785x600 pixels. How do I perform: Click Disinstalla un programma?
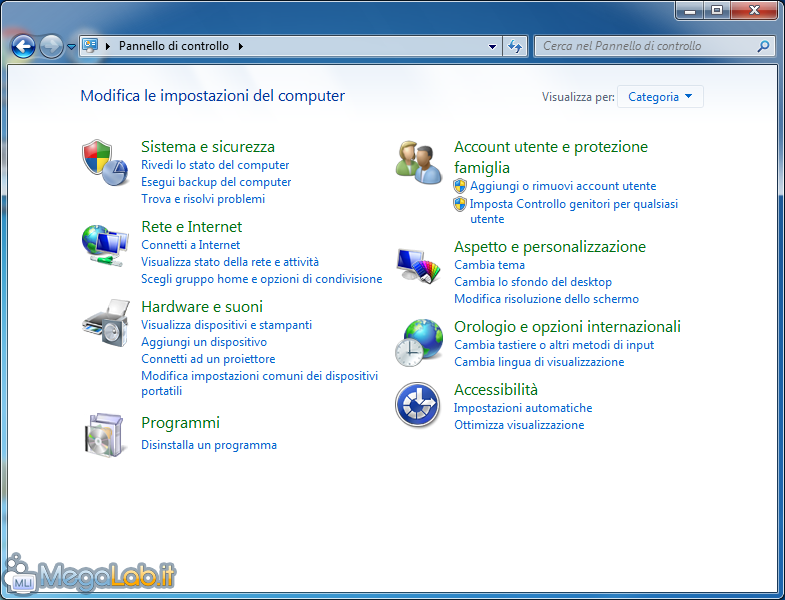pos(209,445)
